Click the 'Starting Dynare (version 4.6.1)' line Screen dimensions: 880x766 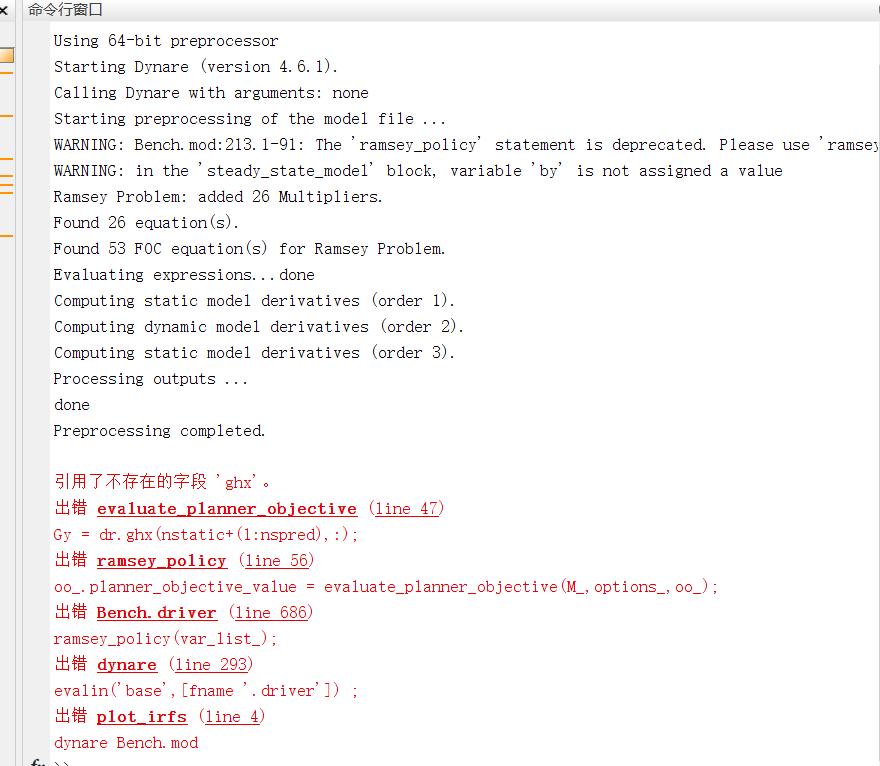coord(196,67)
